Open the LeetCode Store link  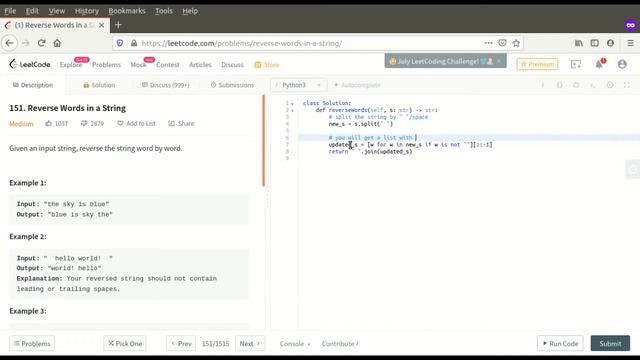click(x=267, y=64)
